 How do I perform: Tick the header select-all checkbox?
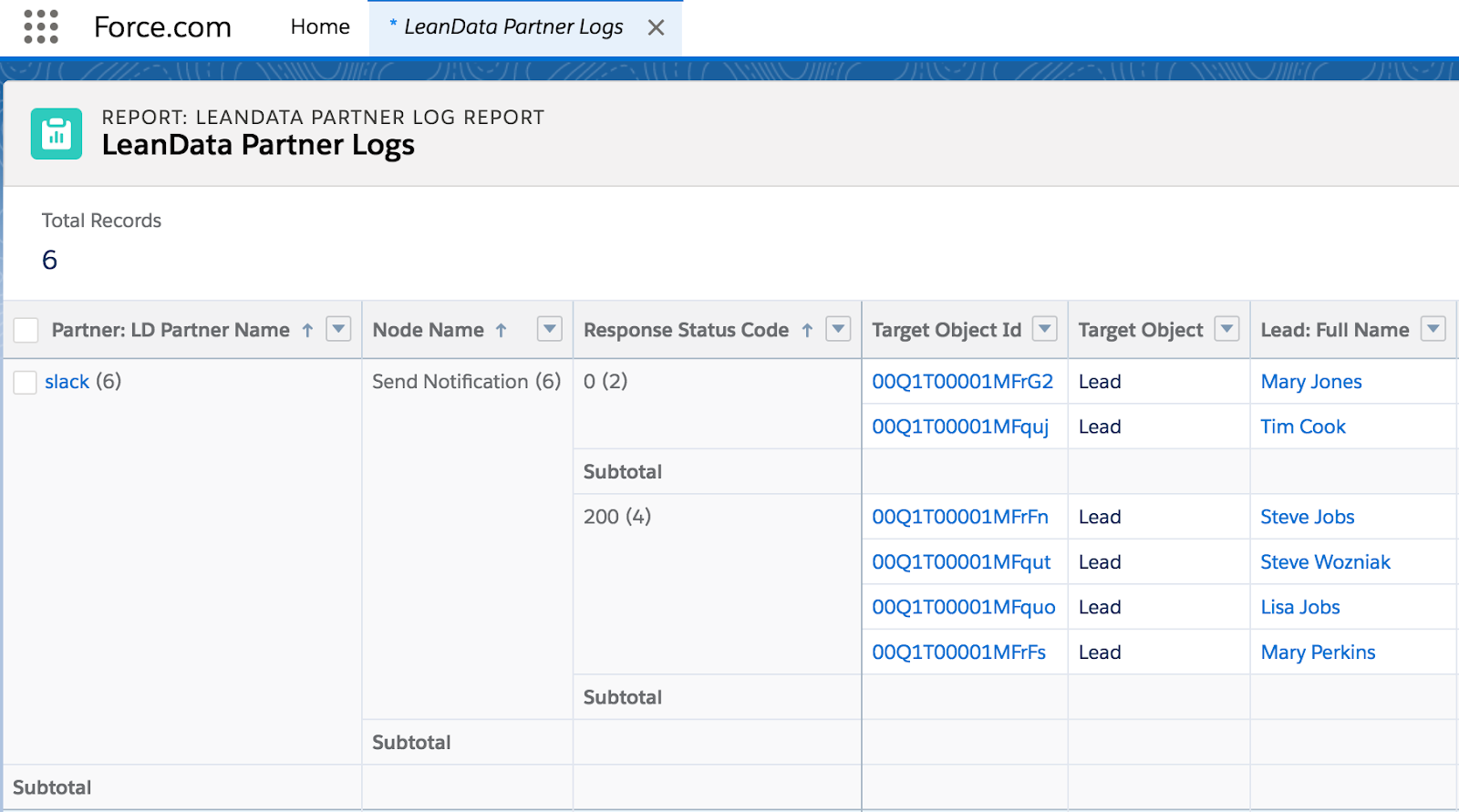[x=26, y=330]
